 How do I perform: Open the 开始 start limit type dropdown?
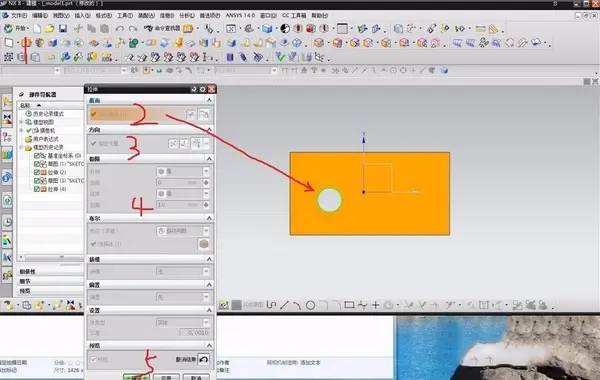(x=183, y=171)
